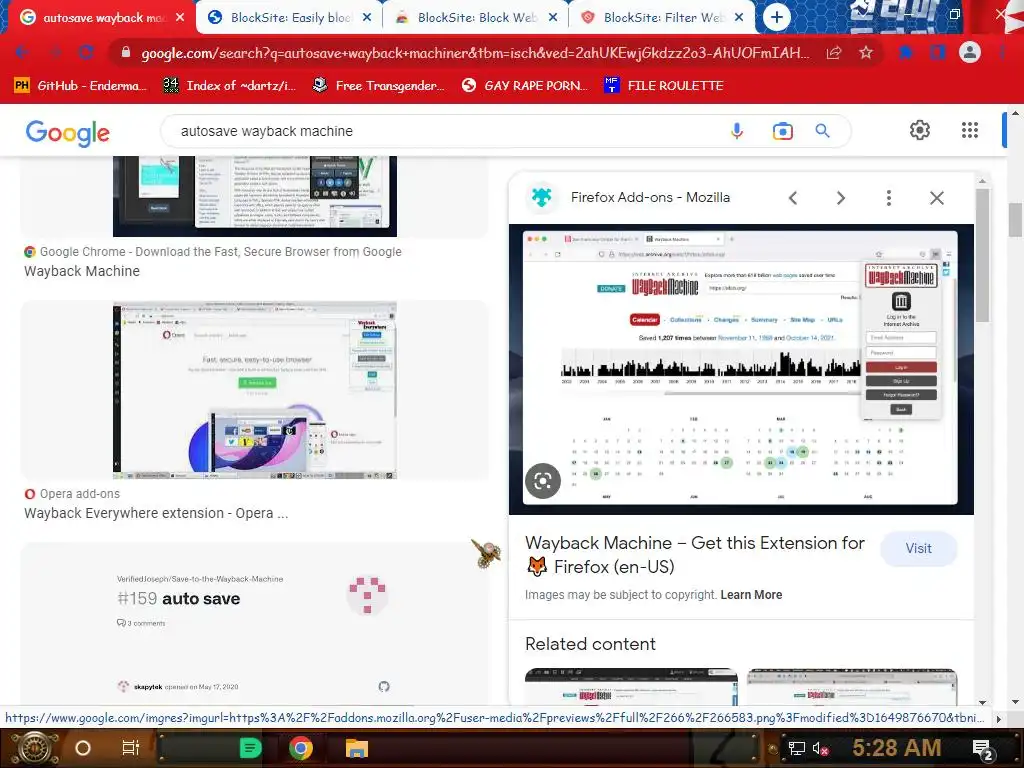Open 'Wayback Machine – Get this Extension' title link

[x=695, y=554]
